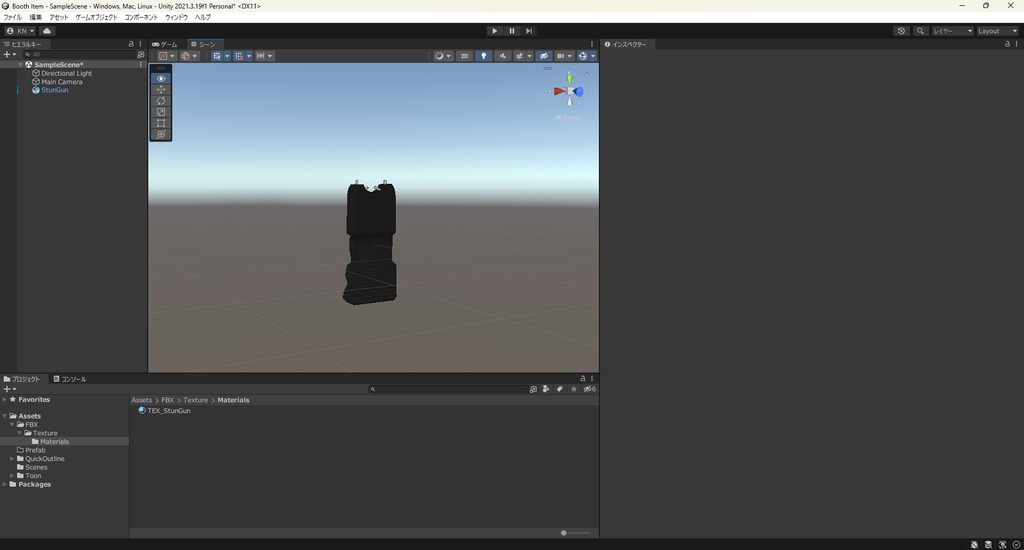Image resolution: width=1024 pixels, height=550 pixels.
Task: Toggle the scene effects button
Action: point(520,56)
